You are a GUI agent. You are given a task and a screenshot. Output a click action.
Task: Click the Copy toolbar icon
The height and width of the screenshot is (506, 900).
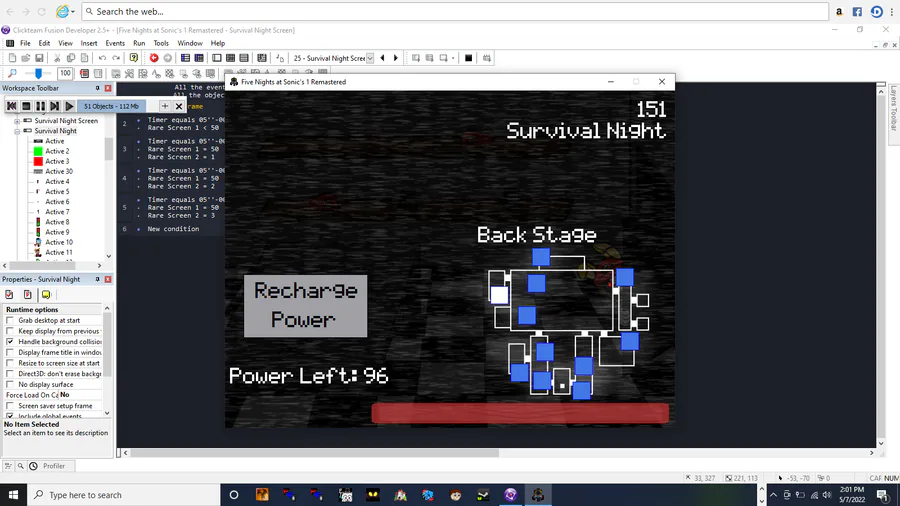tap(71, 58)
